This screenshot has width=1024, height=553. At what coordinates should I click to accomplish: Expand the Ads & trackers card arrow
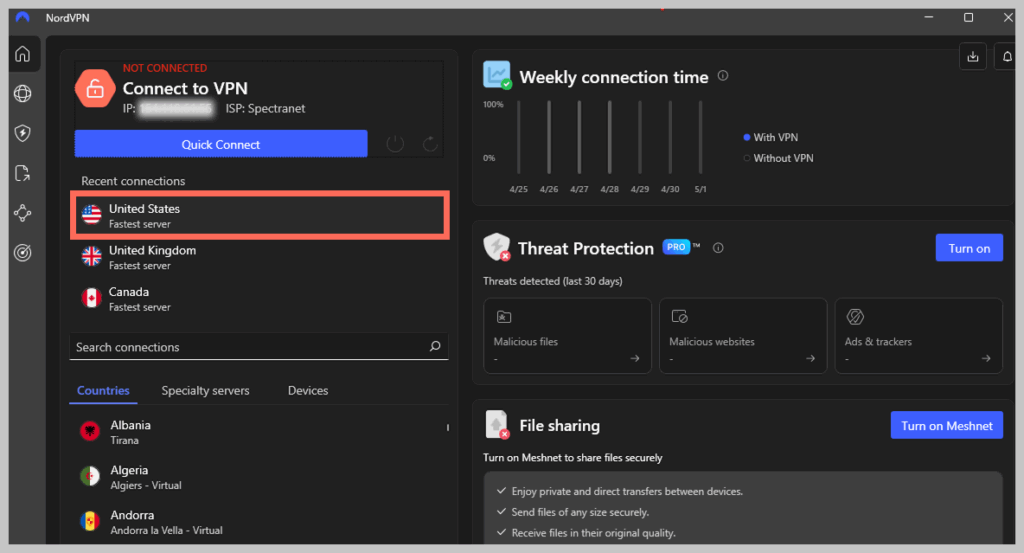point(986,358)
